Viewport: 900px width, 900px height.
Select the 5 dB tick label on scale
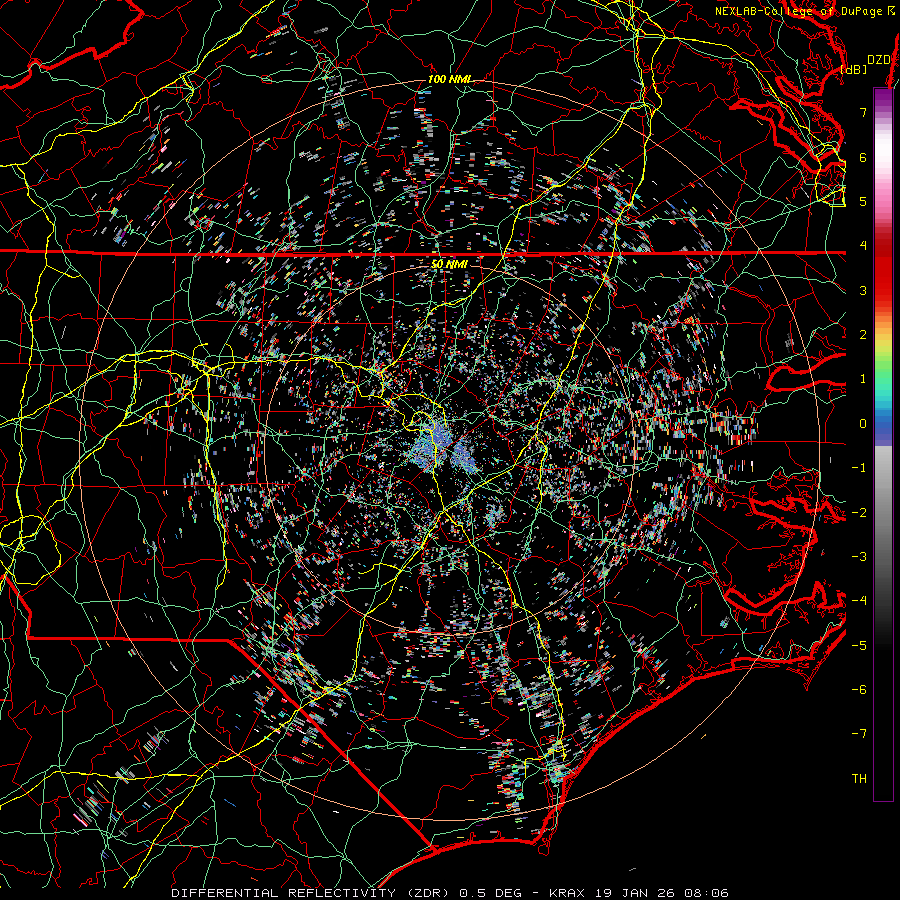click(x=863, y=201)
